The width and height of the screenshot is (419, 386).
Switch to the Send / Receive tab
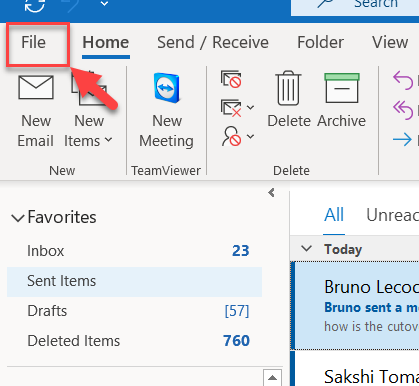click(213, 43)
